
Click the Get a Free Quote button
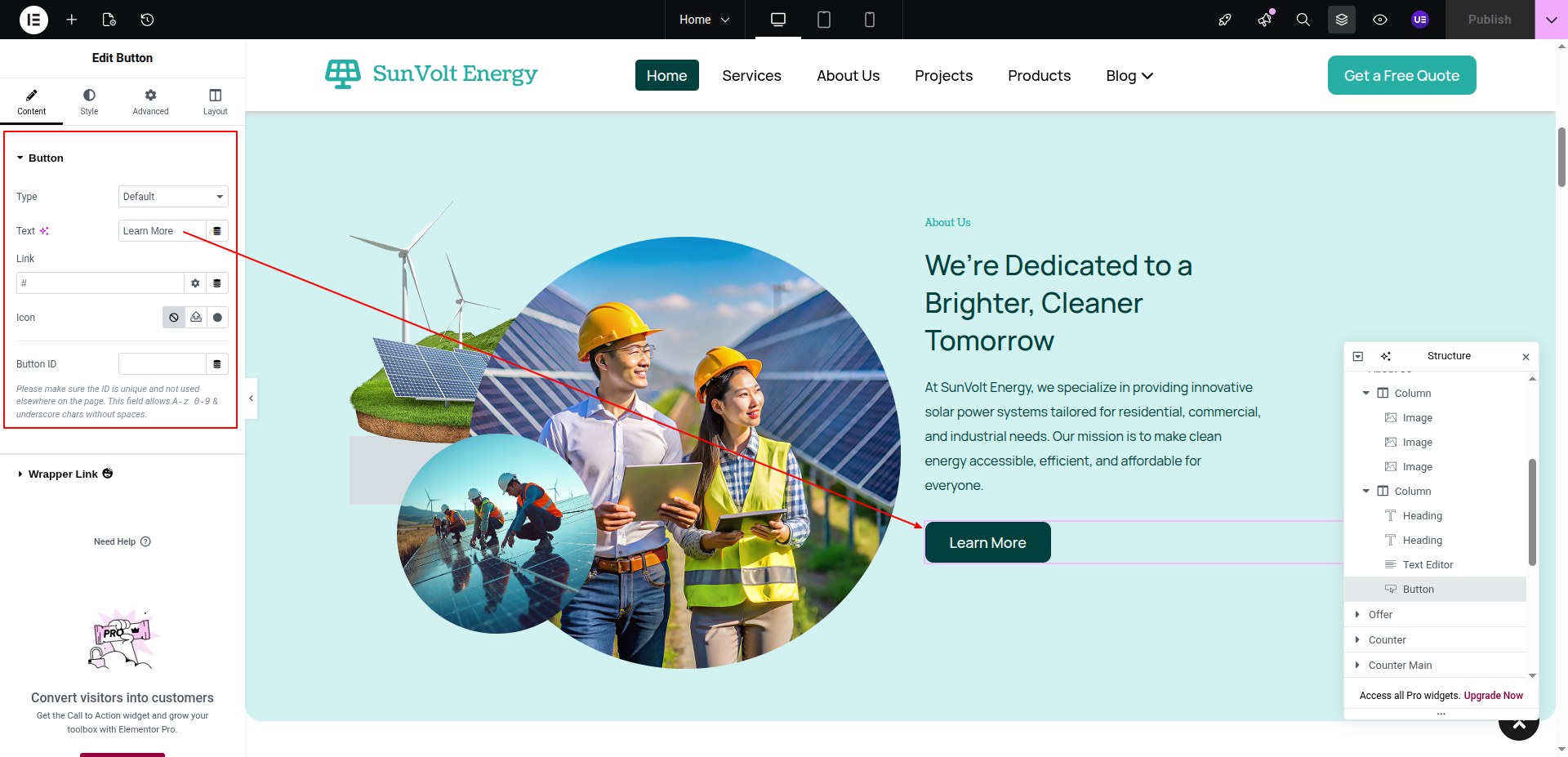[1401, 75]
